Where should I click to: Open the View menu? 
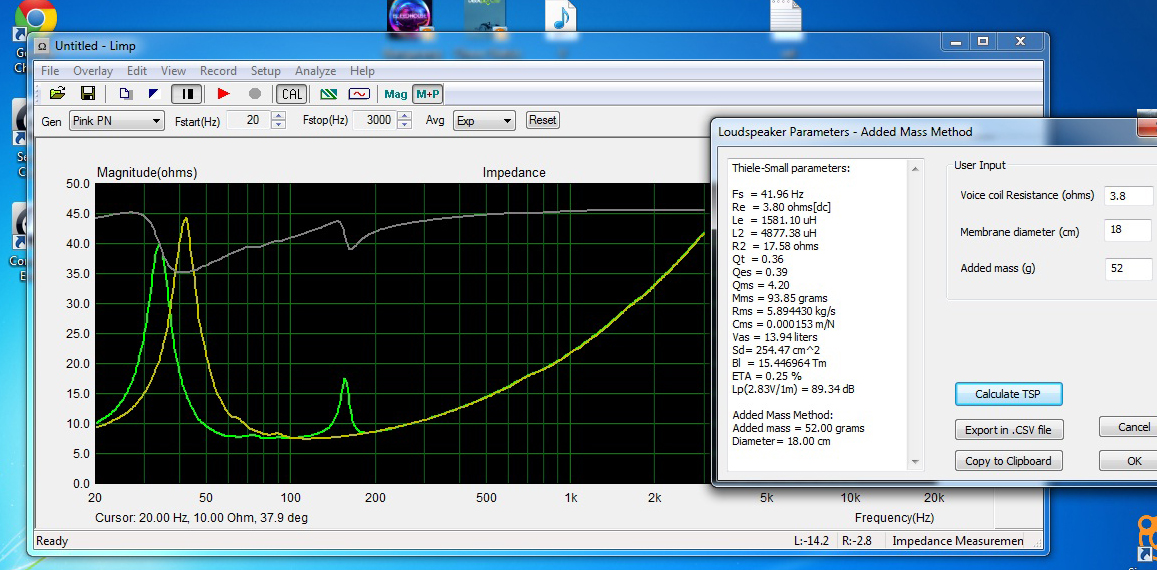click(173, 71)
